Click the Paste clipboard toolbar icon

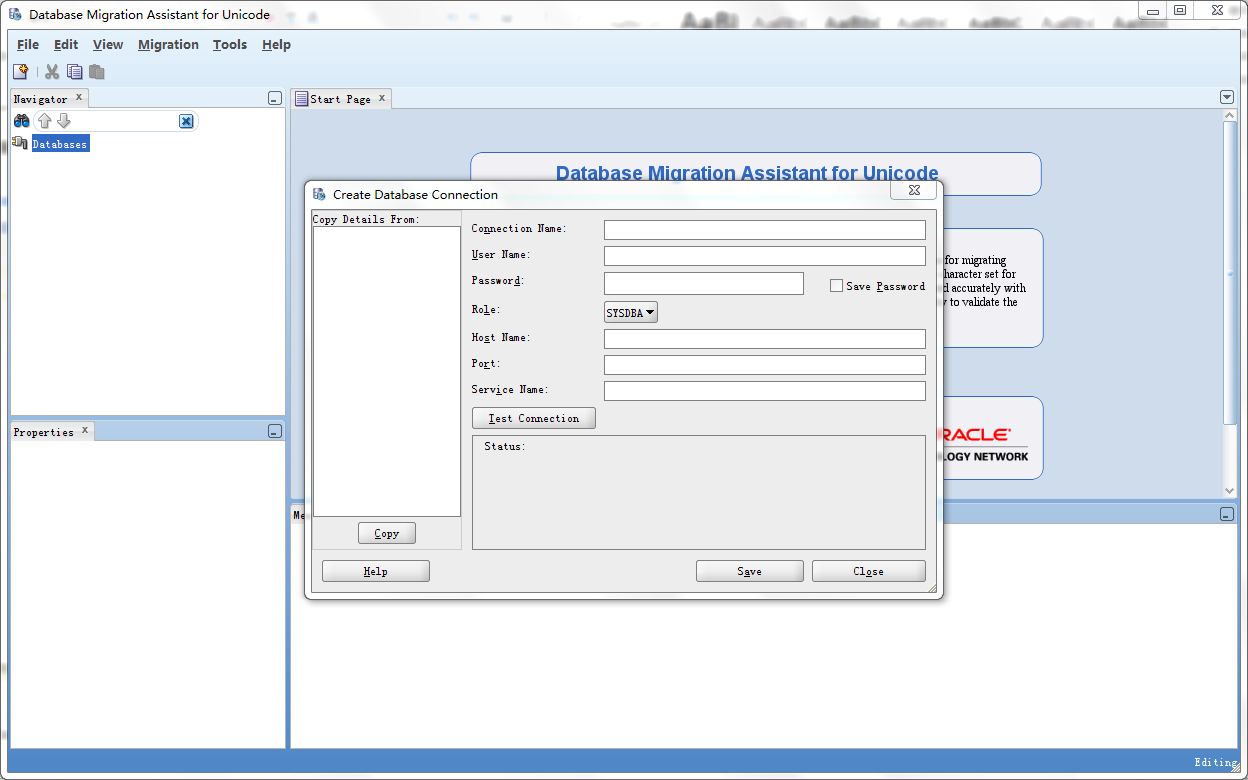click(x=97, y=72)
